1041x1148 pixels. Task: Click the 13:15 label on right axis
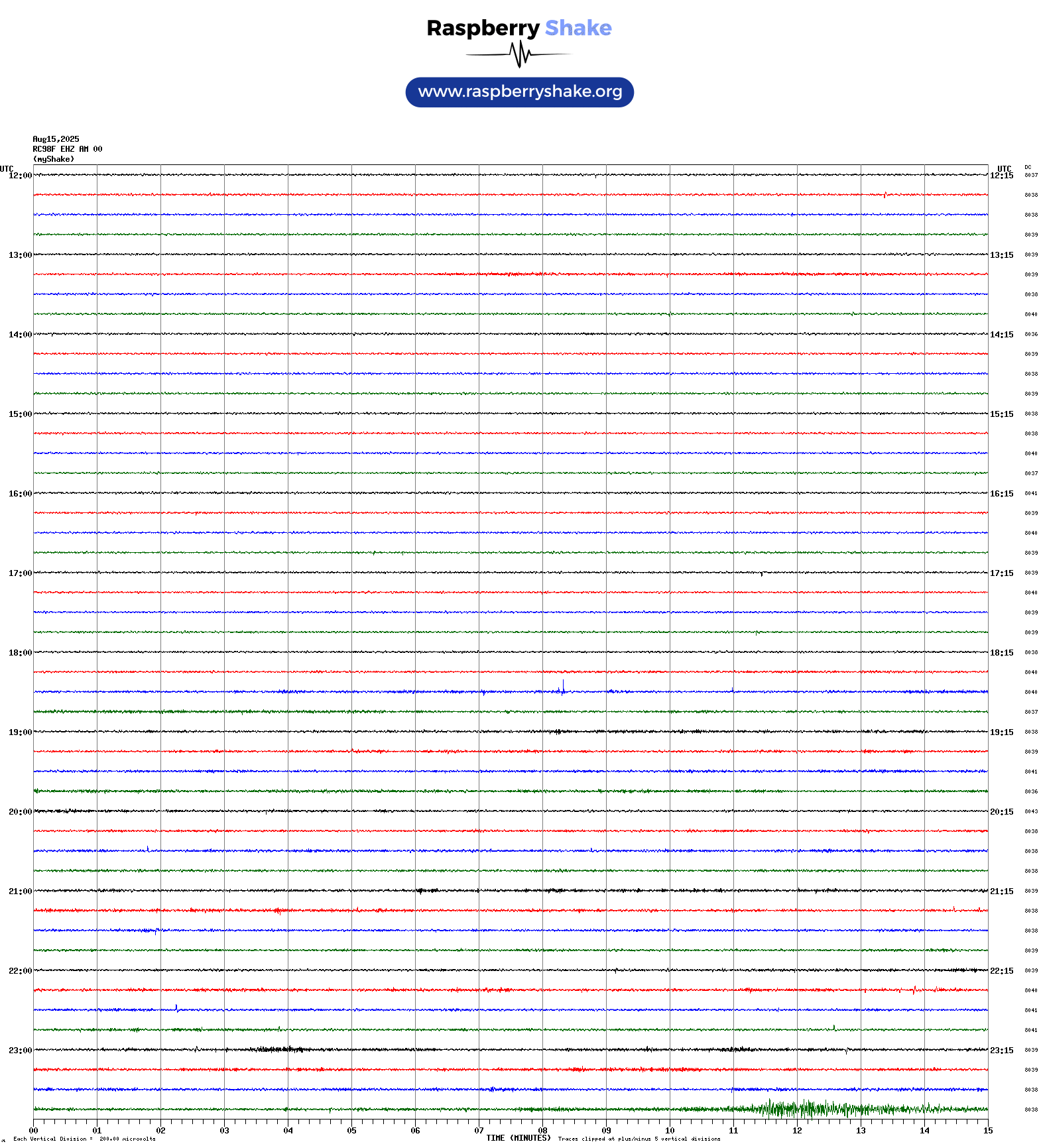(x=1002, y=255)
